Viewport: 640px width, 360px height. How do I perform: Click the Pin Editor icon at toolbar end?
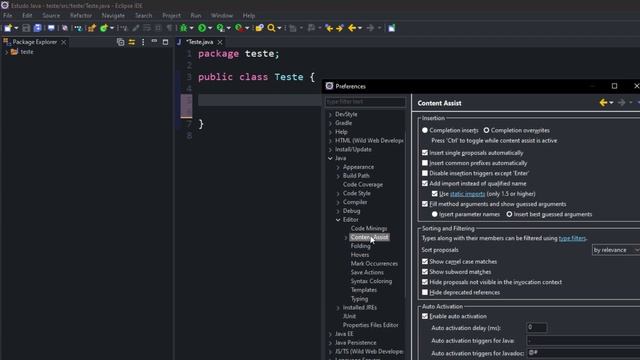tap(391, 28)
